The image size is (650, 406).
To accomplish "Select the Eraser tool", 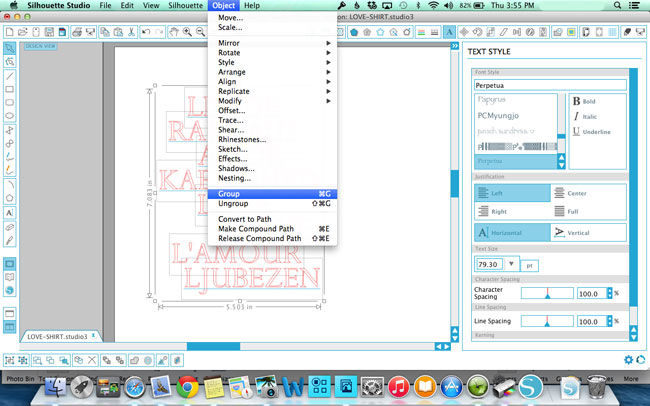I will [10, 227].
